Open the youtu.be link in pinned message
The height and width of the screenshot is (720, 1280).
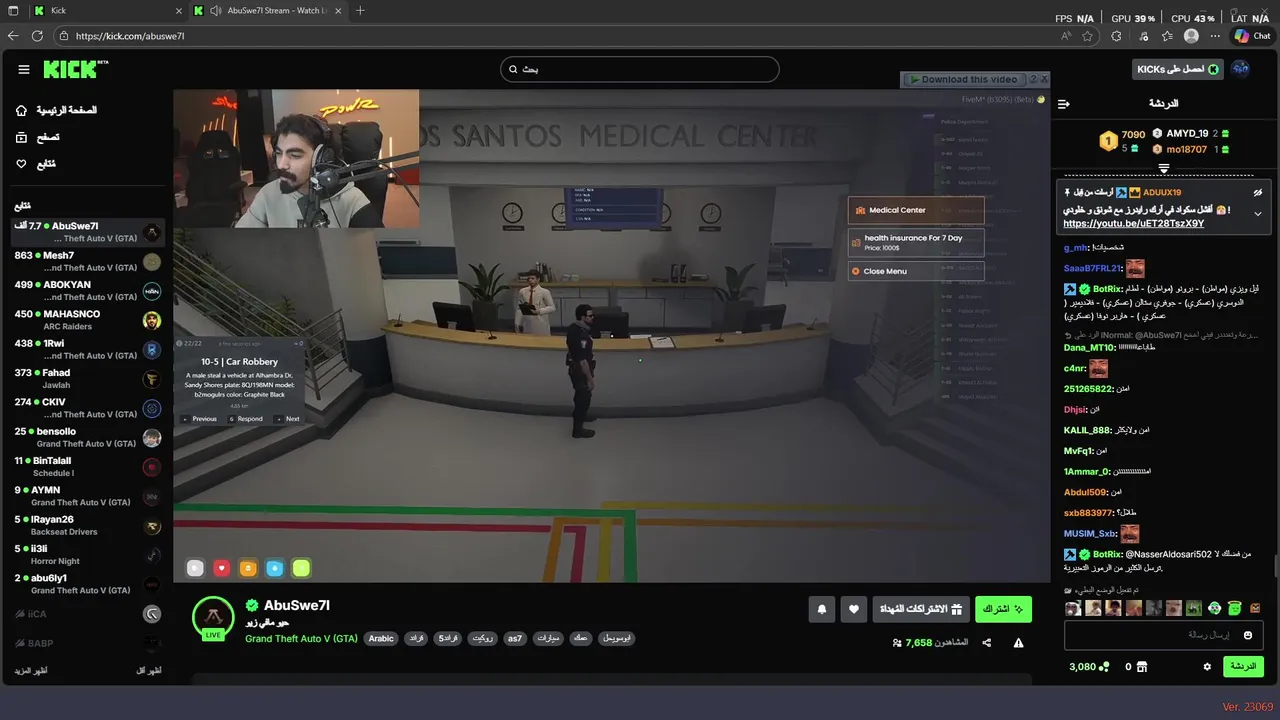tap(1133, 223)
